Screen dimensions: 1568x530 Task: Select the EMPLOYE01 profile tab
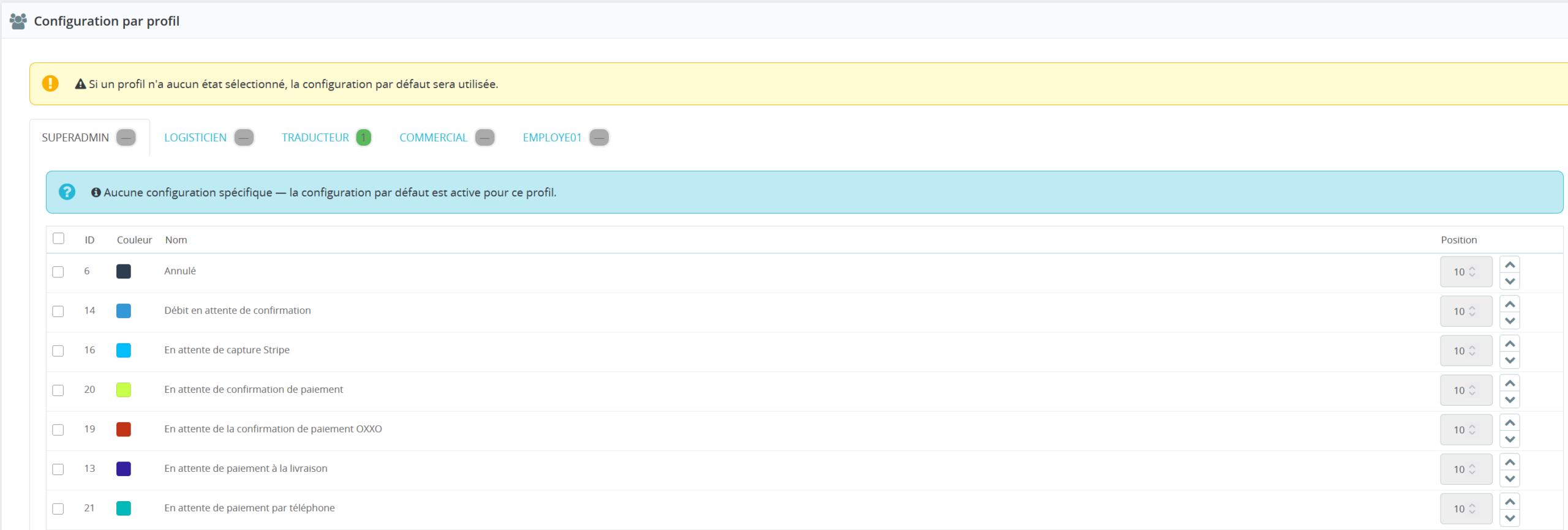click(552, 138)
